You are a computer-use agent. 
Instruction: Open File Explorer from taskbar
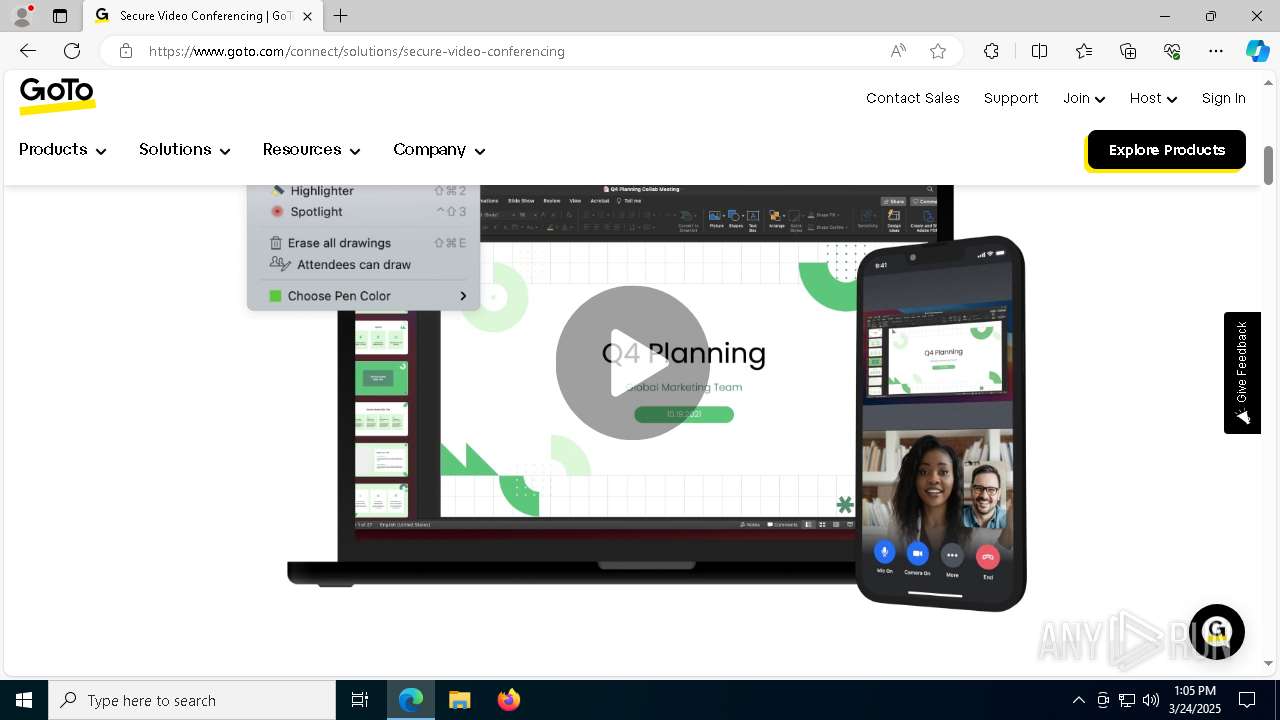[x=459, y=700]
